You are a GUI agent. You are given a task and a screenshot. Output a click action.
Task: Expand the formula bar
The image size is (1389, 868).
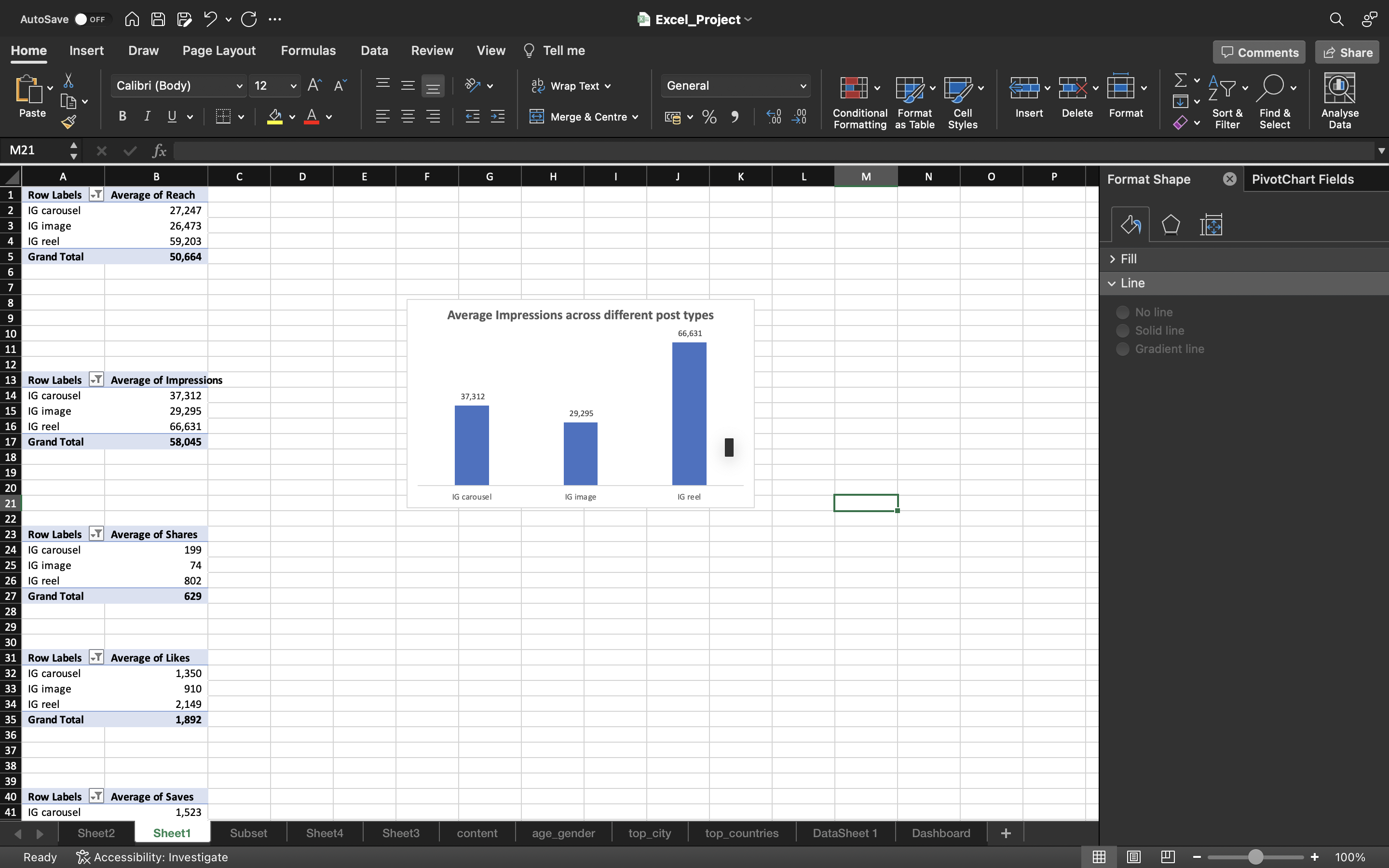1381,151
